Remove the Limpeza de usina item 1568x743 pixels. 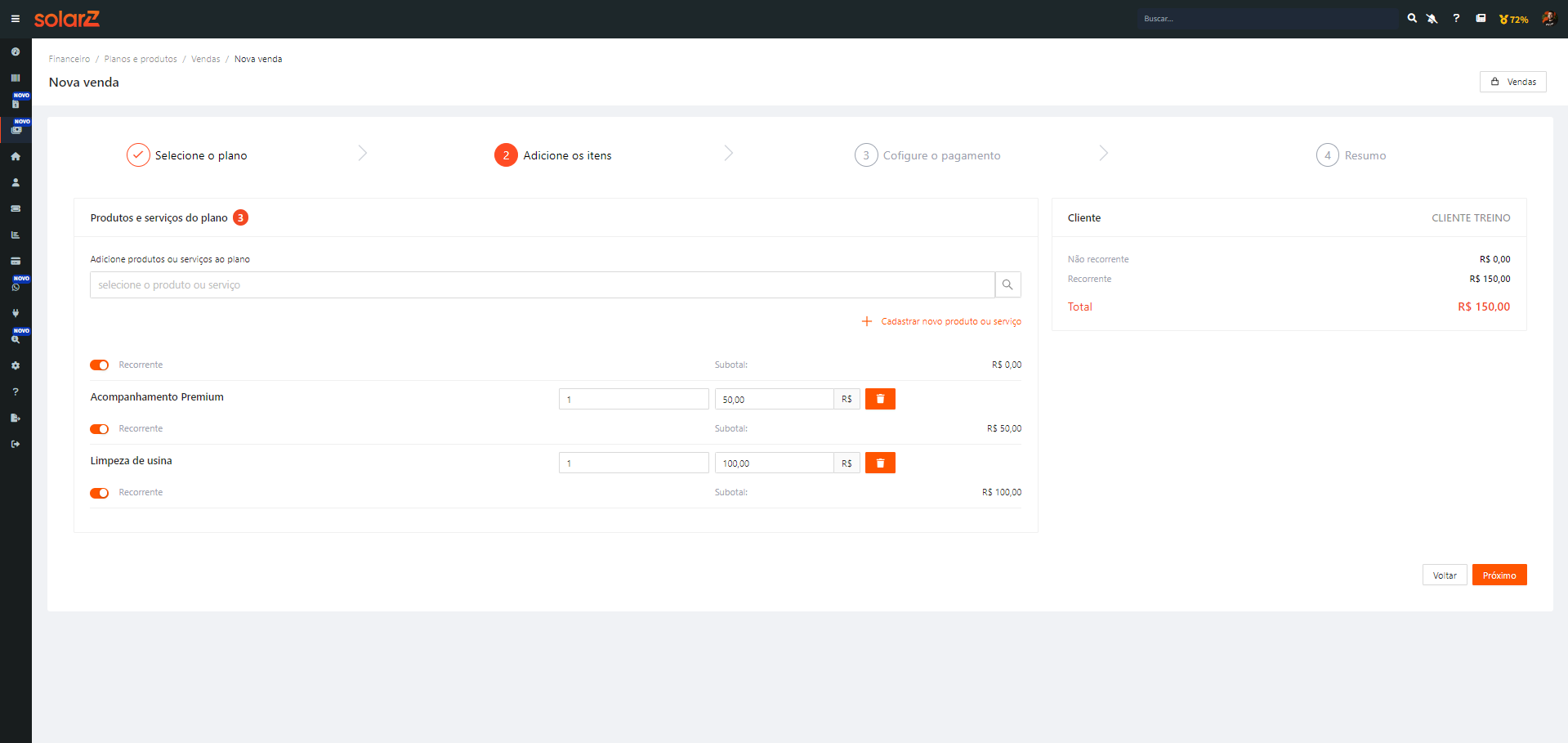880,463
